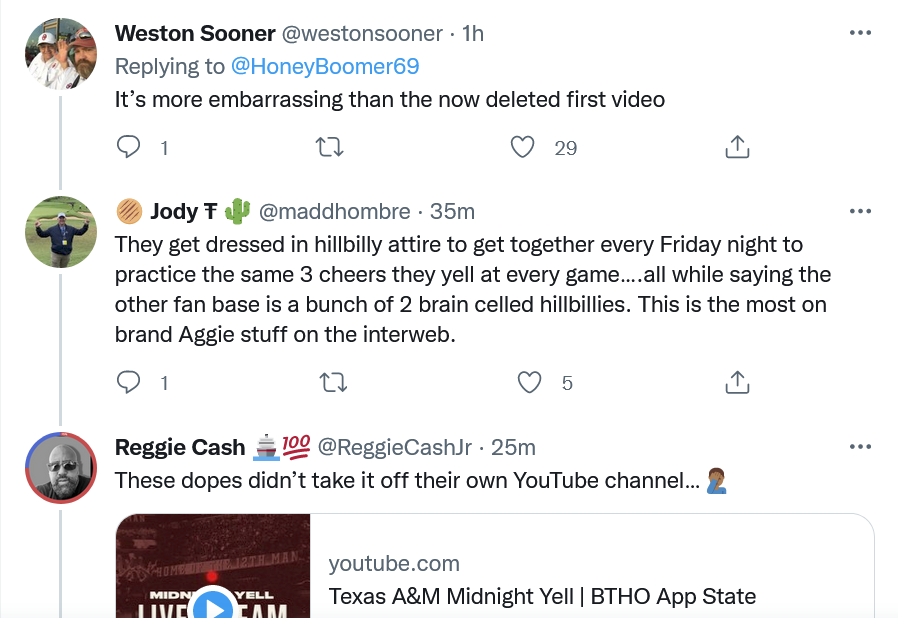This screenshot has height=618, width=898.
Task: Open more options for Weston Sooner's tweet
Action: (860, 33)
